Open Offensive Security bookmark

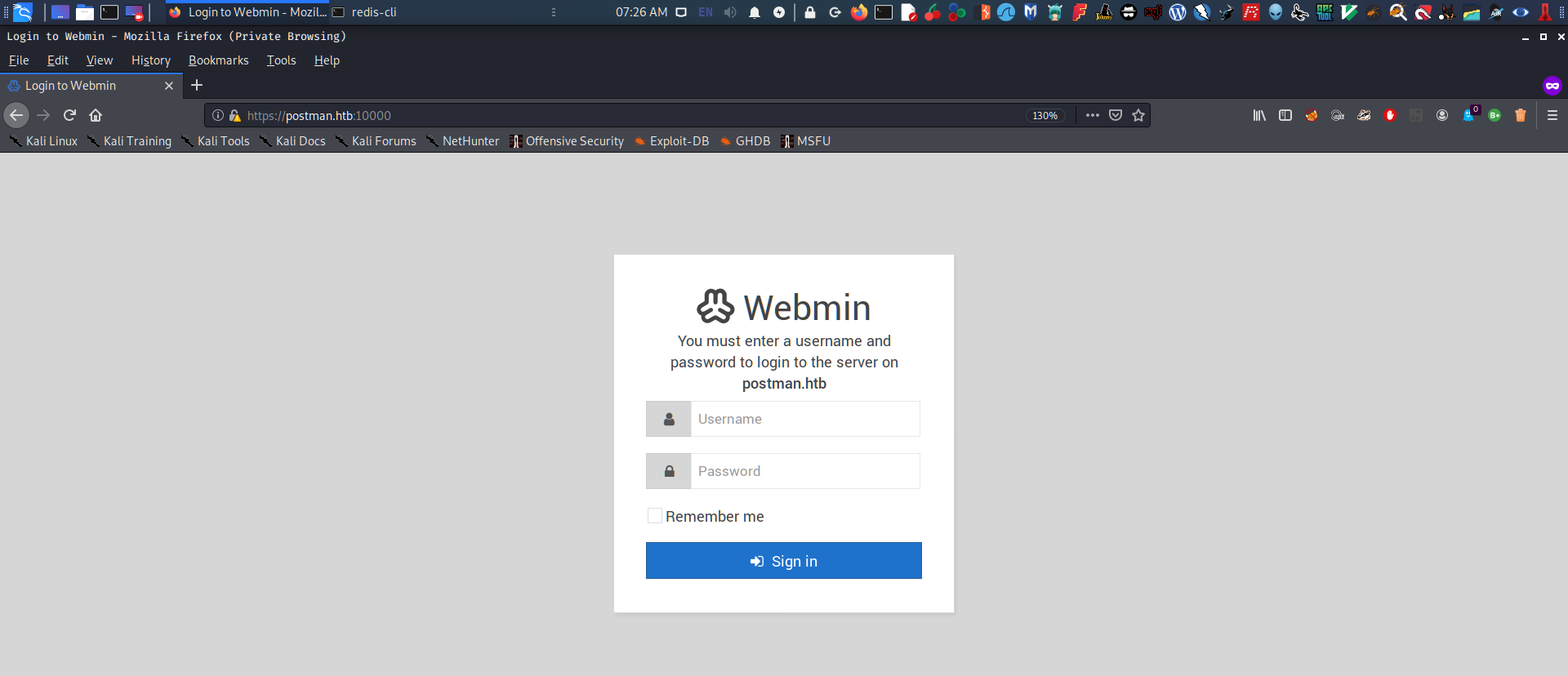[x=567, y=141]
